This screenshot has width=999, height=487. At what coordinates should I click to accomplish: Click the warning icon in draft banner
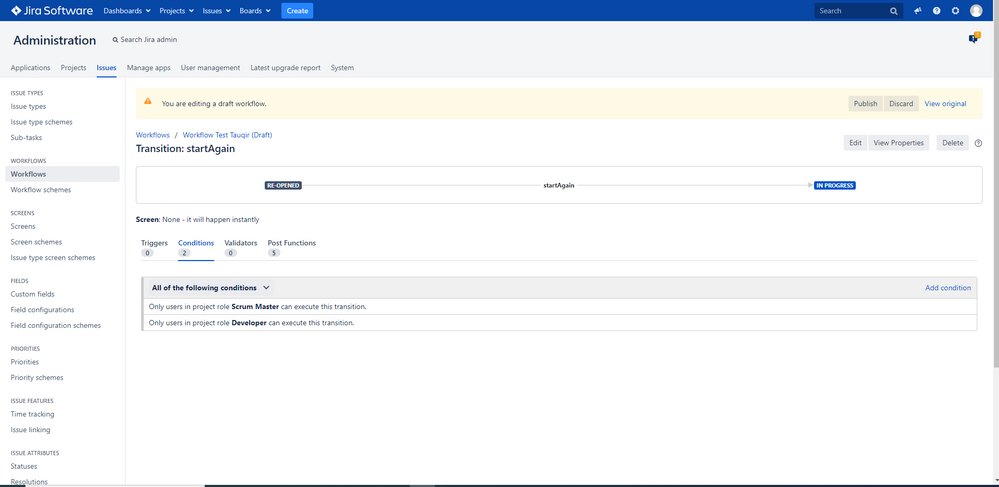(x=148, y=101)
